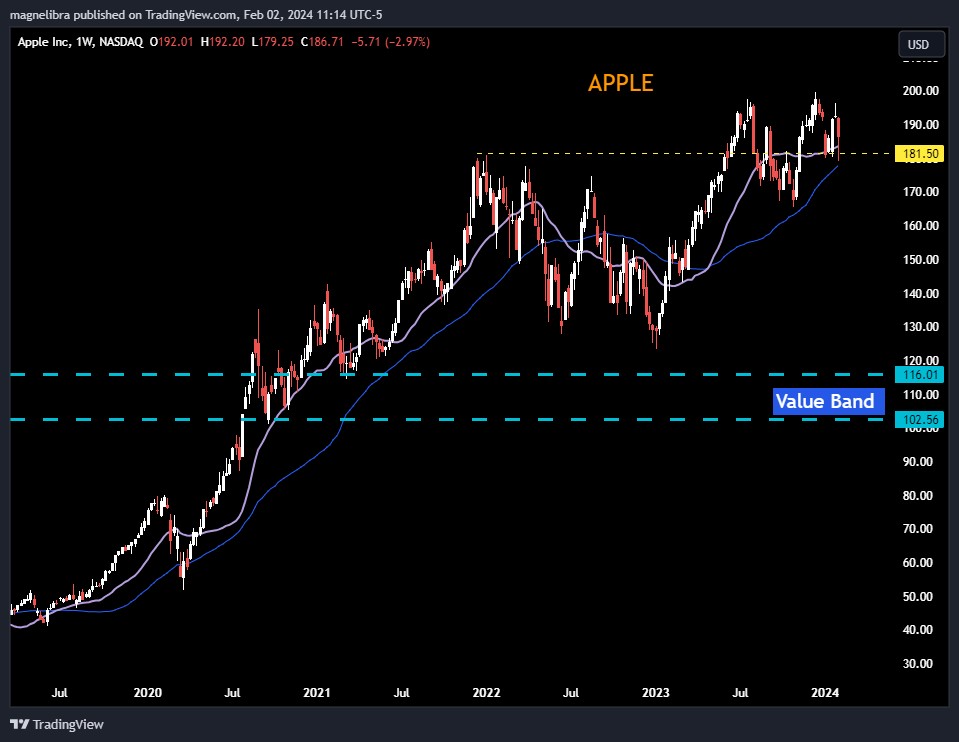This screenshot has height=742, width=959.
Task: Click the change value −5.71 (−2.97%)
Action: (391, 42)
